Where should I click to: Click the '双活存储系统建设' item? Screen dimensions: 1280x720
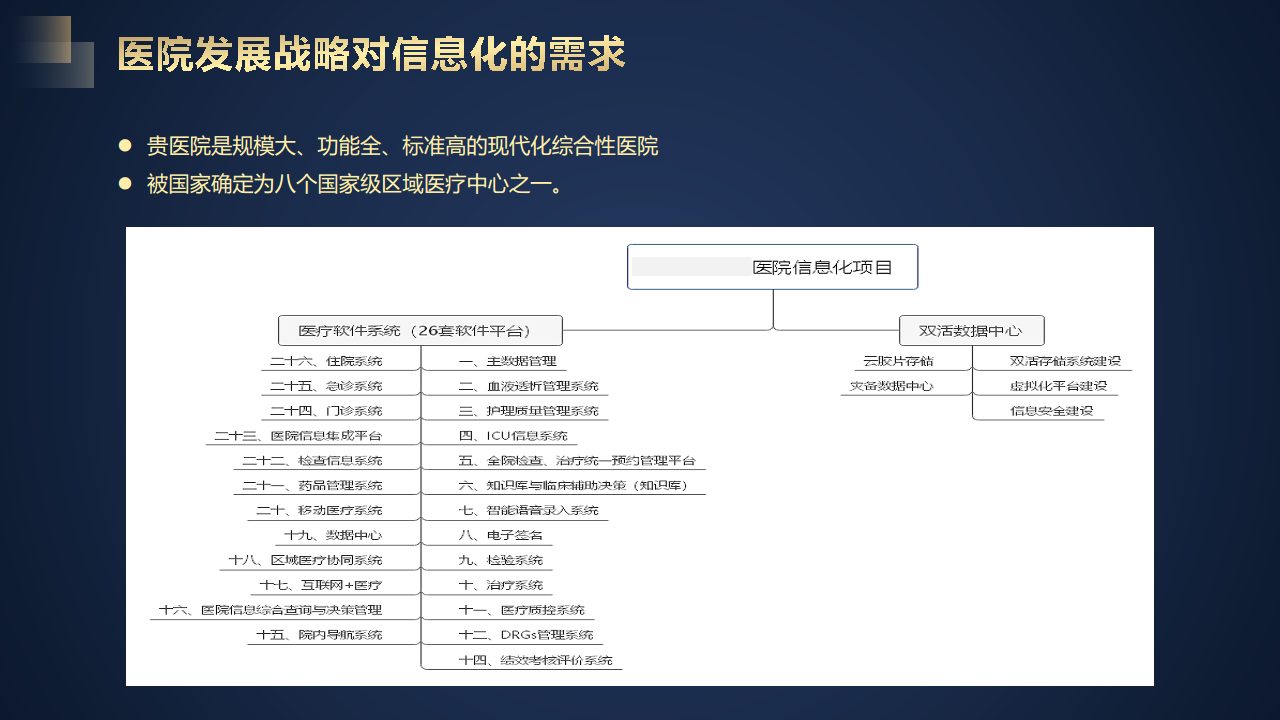(1065, 361)
